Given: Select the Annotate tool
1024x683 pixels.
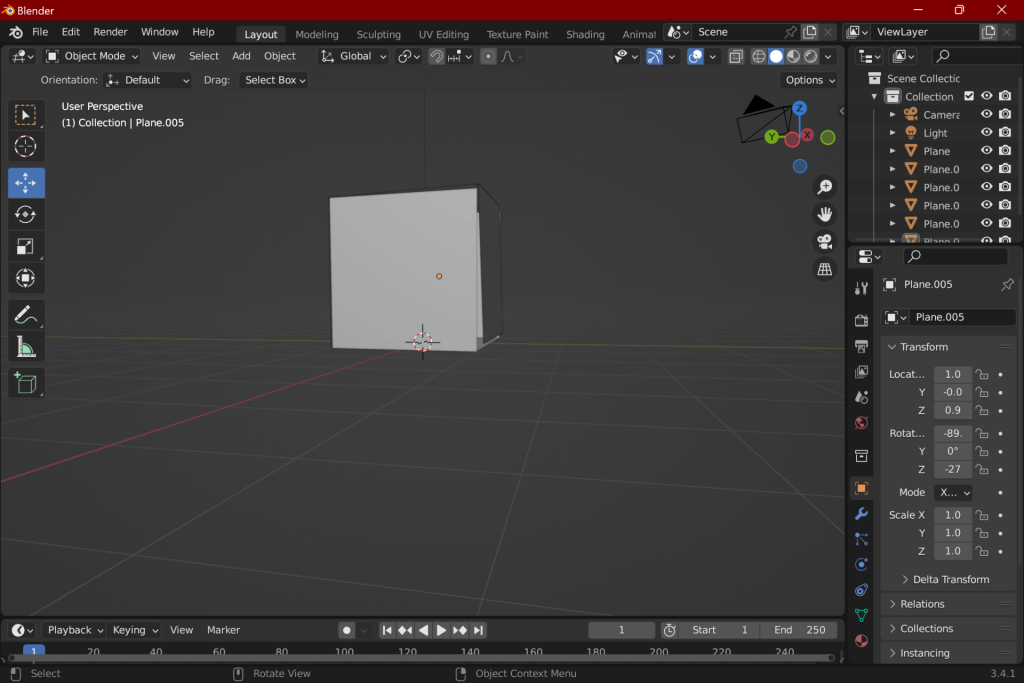Looking at the screenshot, I should click(x=25, y=315).
